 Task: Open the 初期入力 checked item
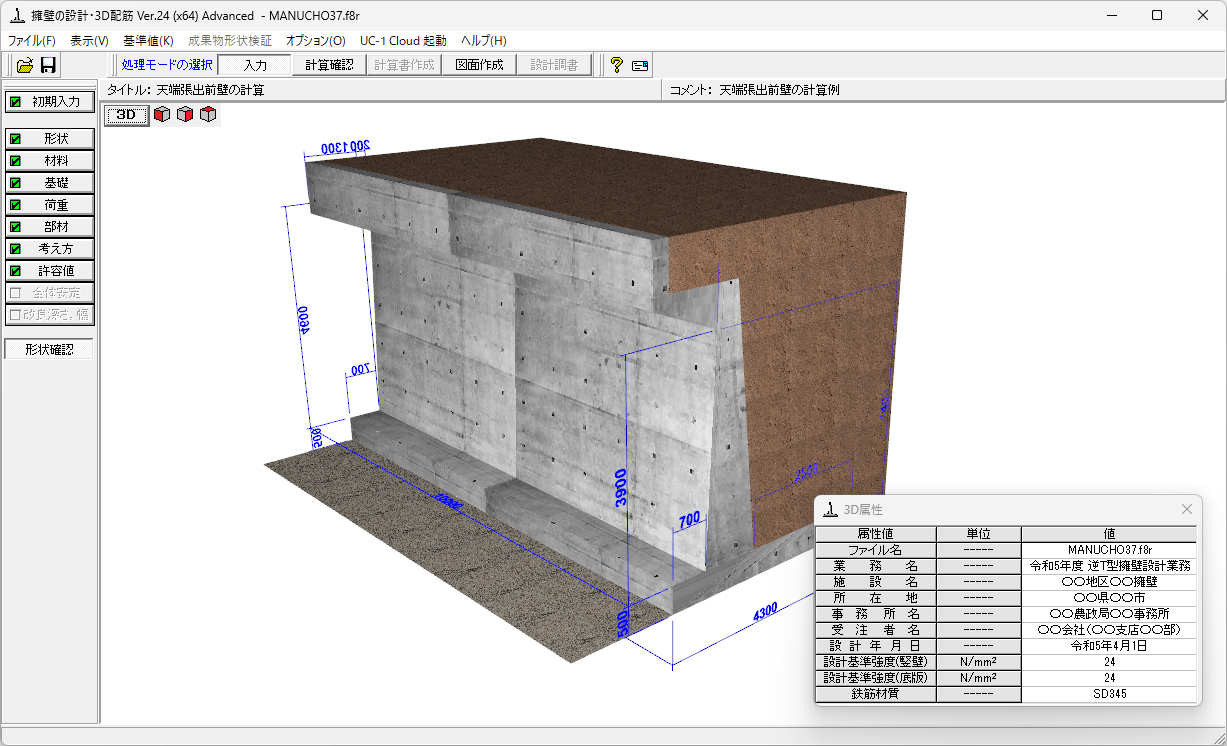click(x=50, y=101)
